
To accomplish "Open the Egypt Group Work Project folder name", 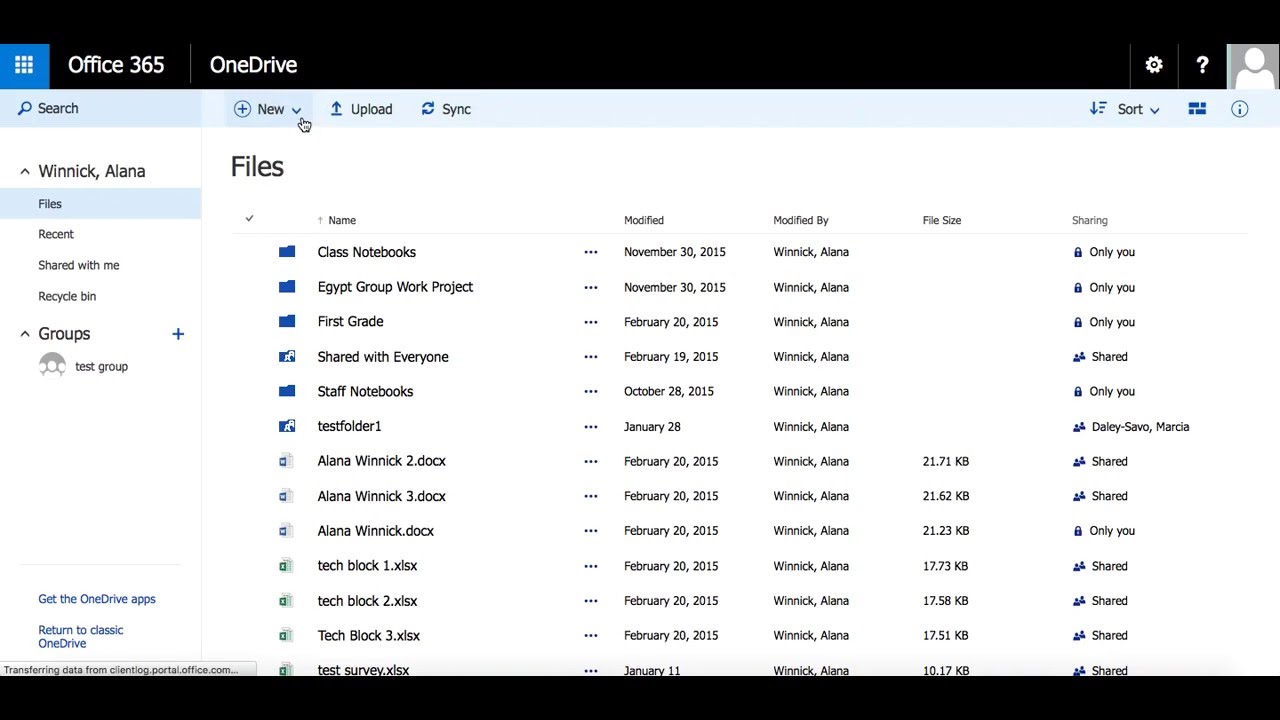I will 395,287.
